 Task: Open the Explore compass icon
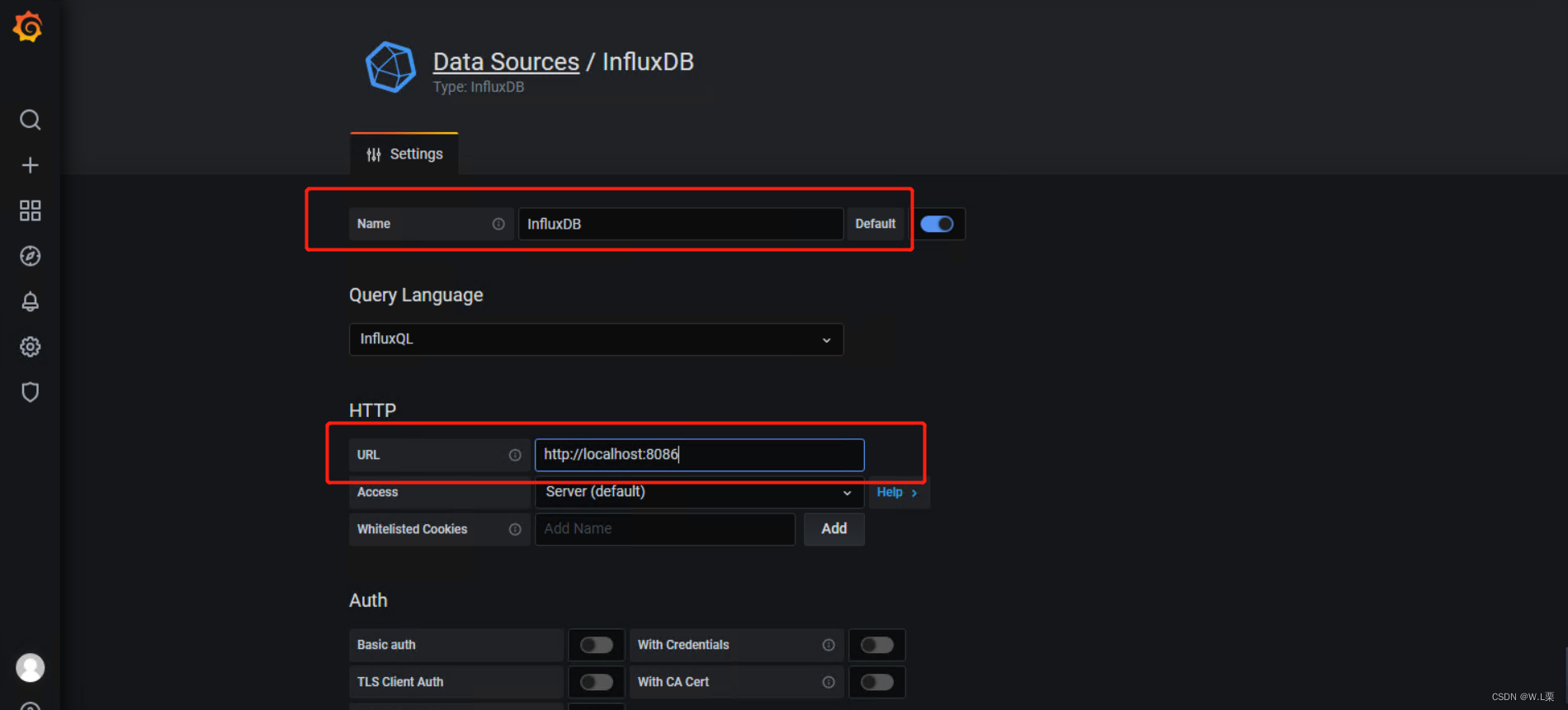tap(31, 256)
